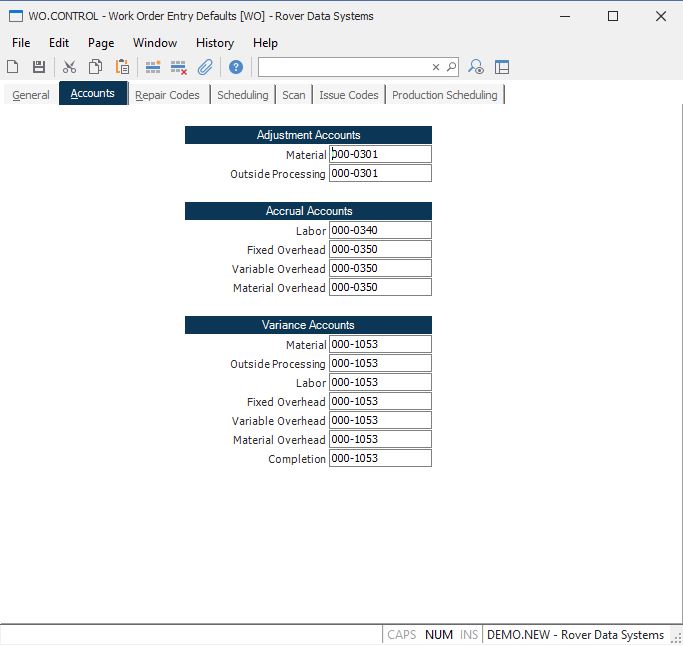Viewport: 683px width, 646px height.
Task: Click the Paste clipboard icon
Action: [x=122, y=67]
